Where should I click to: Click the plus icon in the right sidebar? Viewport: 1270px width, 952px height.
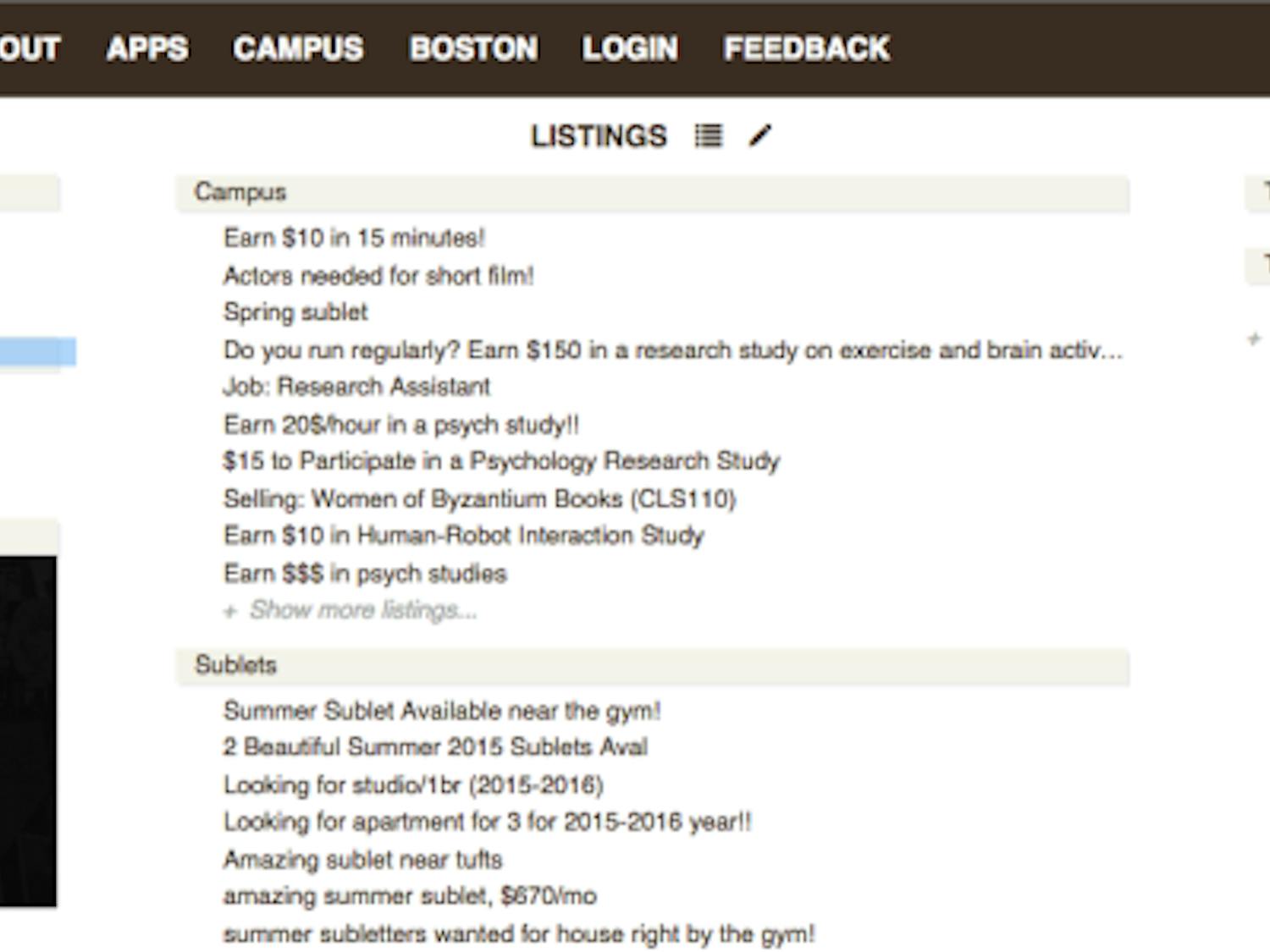[x=1253, y=337]
